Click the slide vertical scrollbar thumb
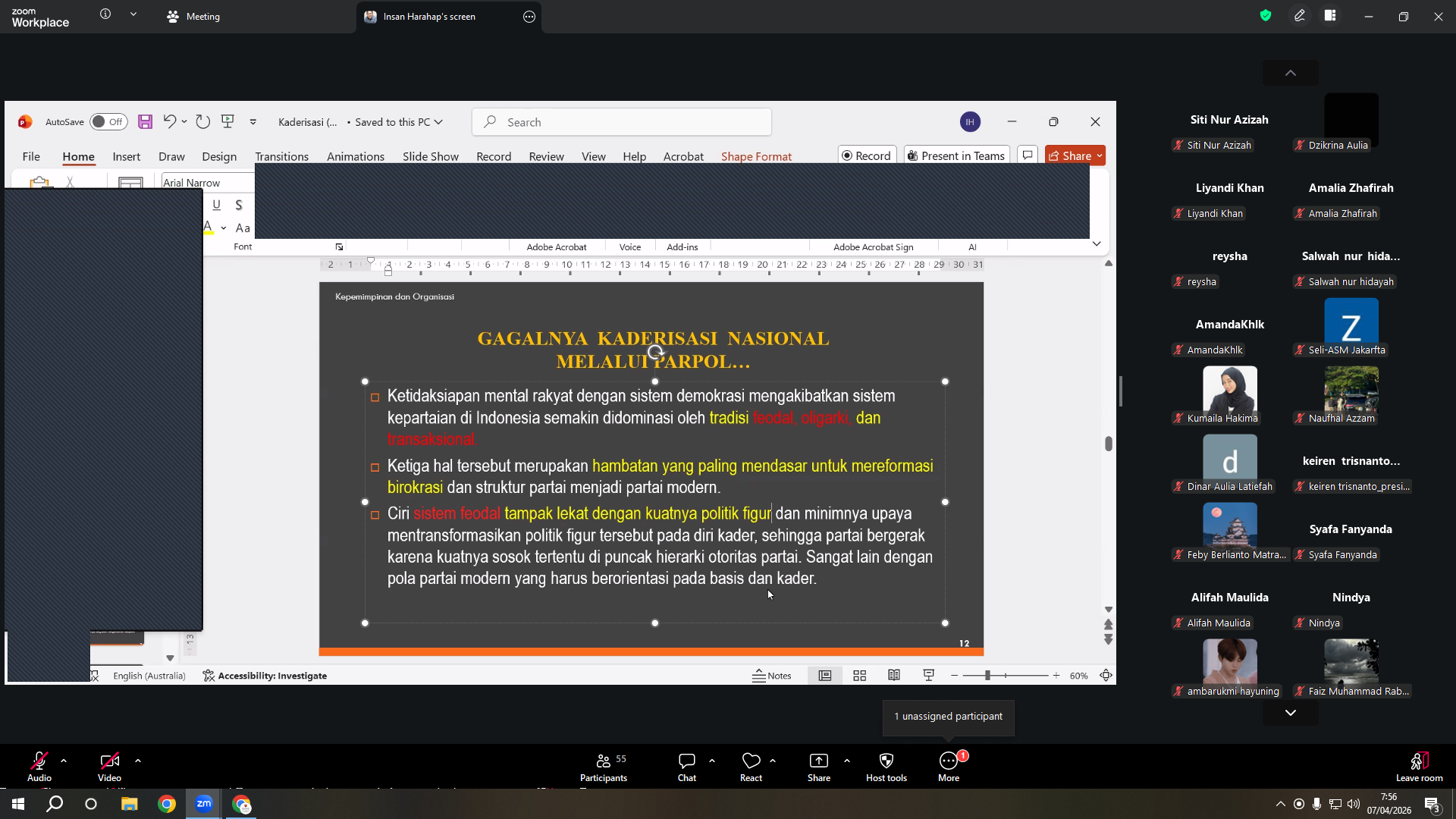Viewport: 1456px width, 819px height. coord(1109,444)
